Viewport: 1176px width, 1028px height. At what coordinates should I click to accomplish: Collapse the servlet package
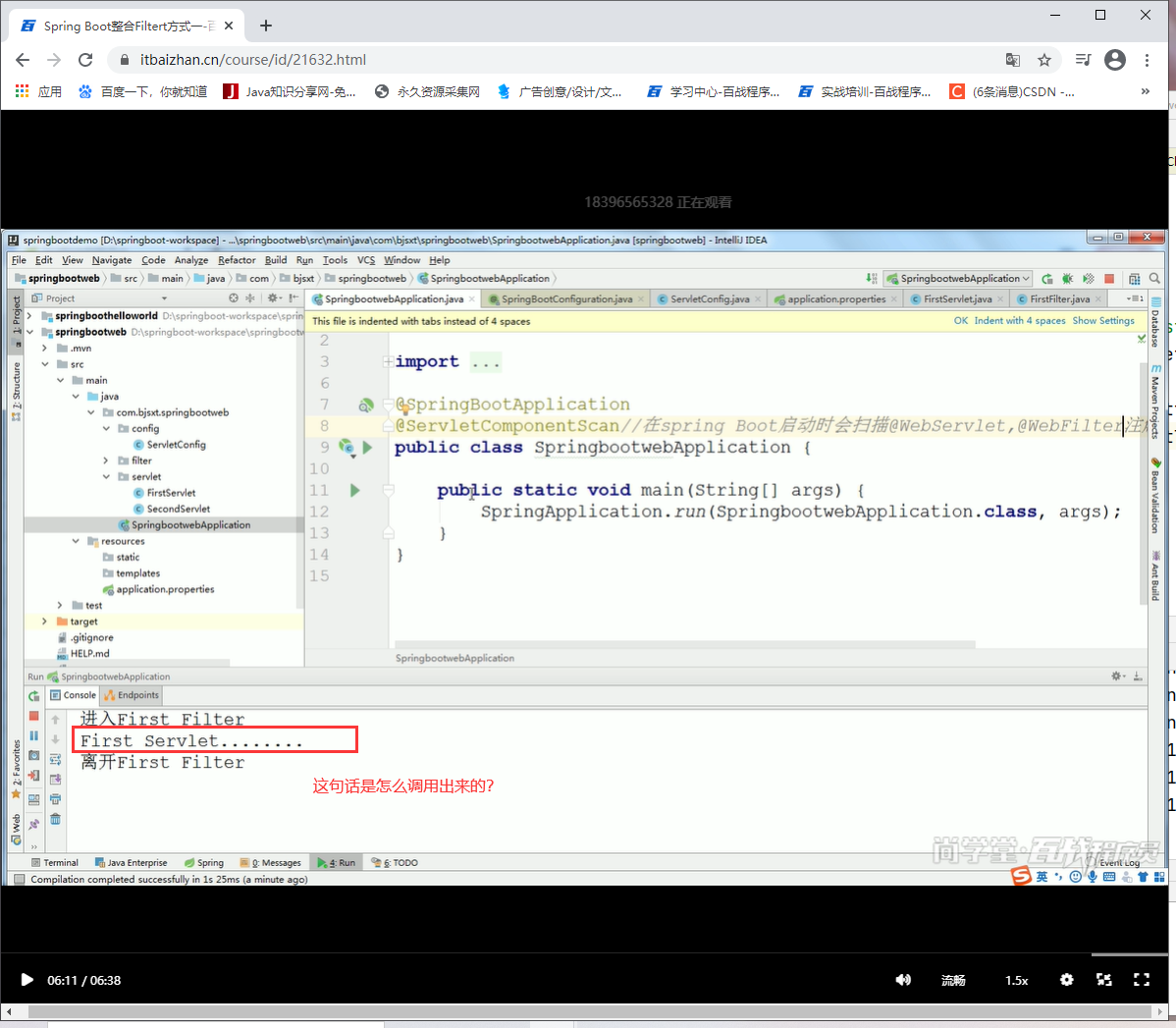point(106,476)
